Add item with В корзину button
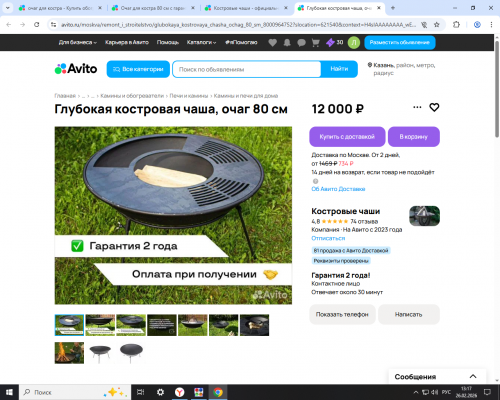Image resolution: width=500 pixels, height=400 pixels. pyautogui.click(x=414, y=137)
